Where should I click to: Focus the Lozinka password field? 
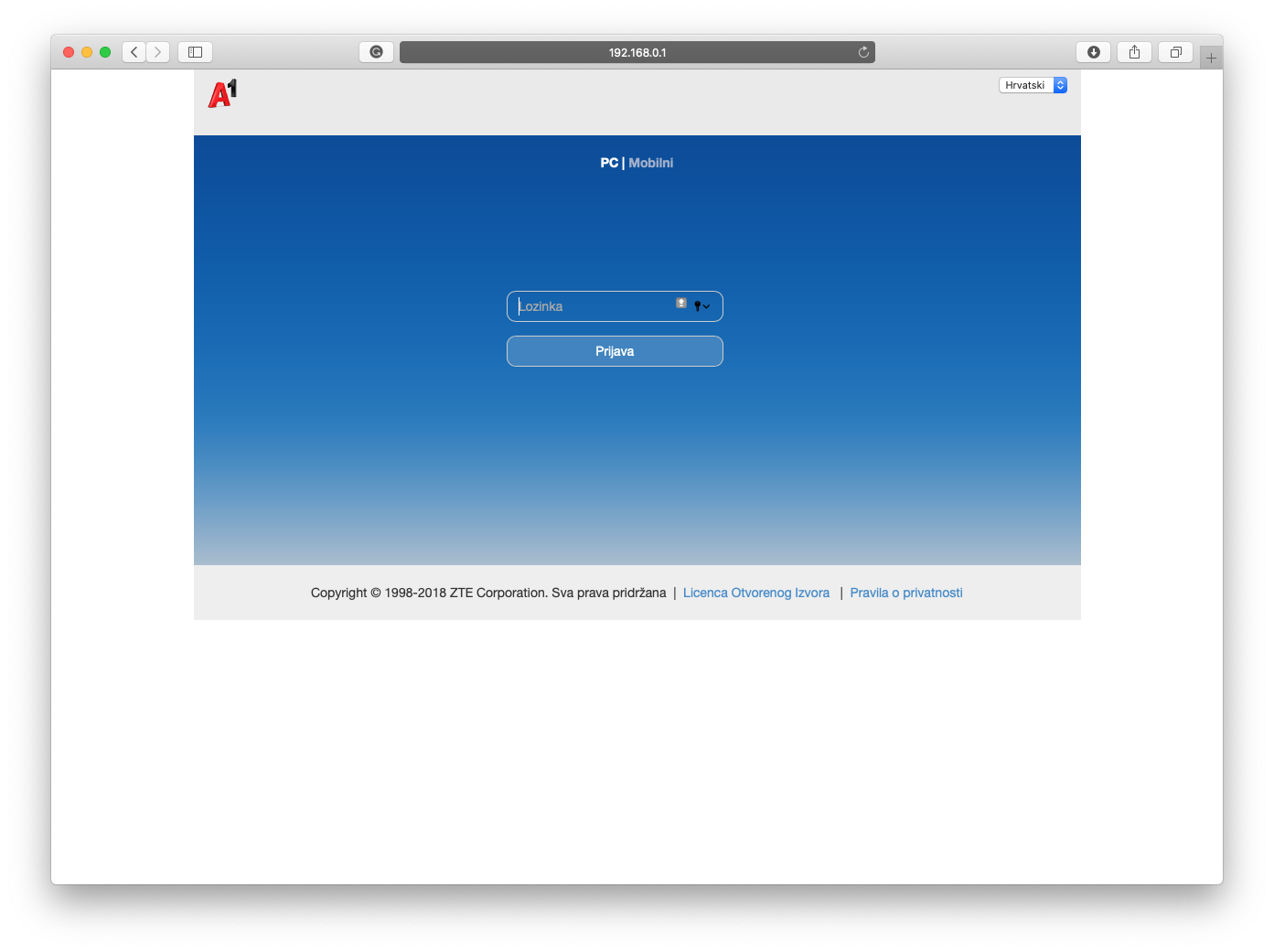[x=590, y=306]
